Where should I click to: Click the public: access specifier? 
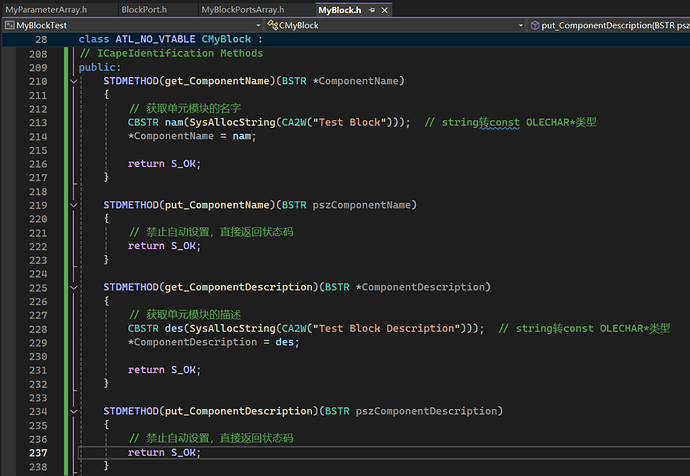(99, 67)
